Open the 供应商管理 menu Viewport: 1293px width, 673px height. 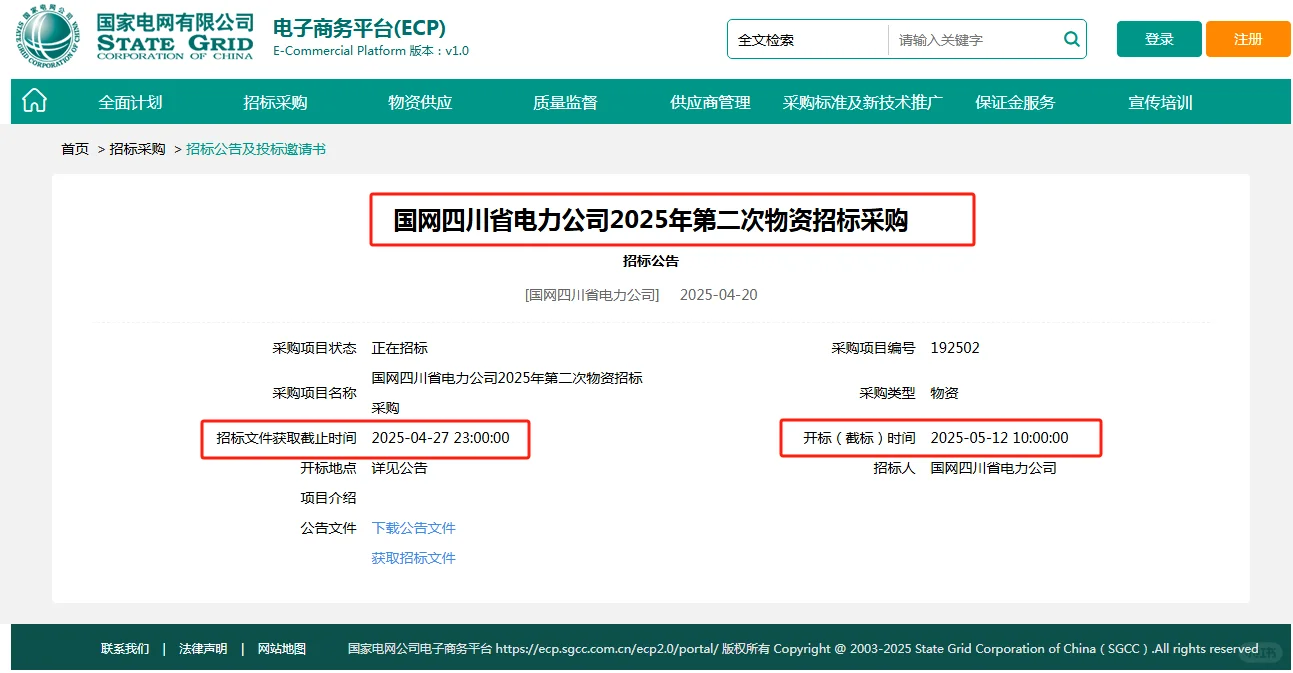(709, 101)
